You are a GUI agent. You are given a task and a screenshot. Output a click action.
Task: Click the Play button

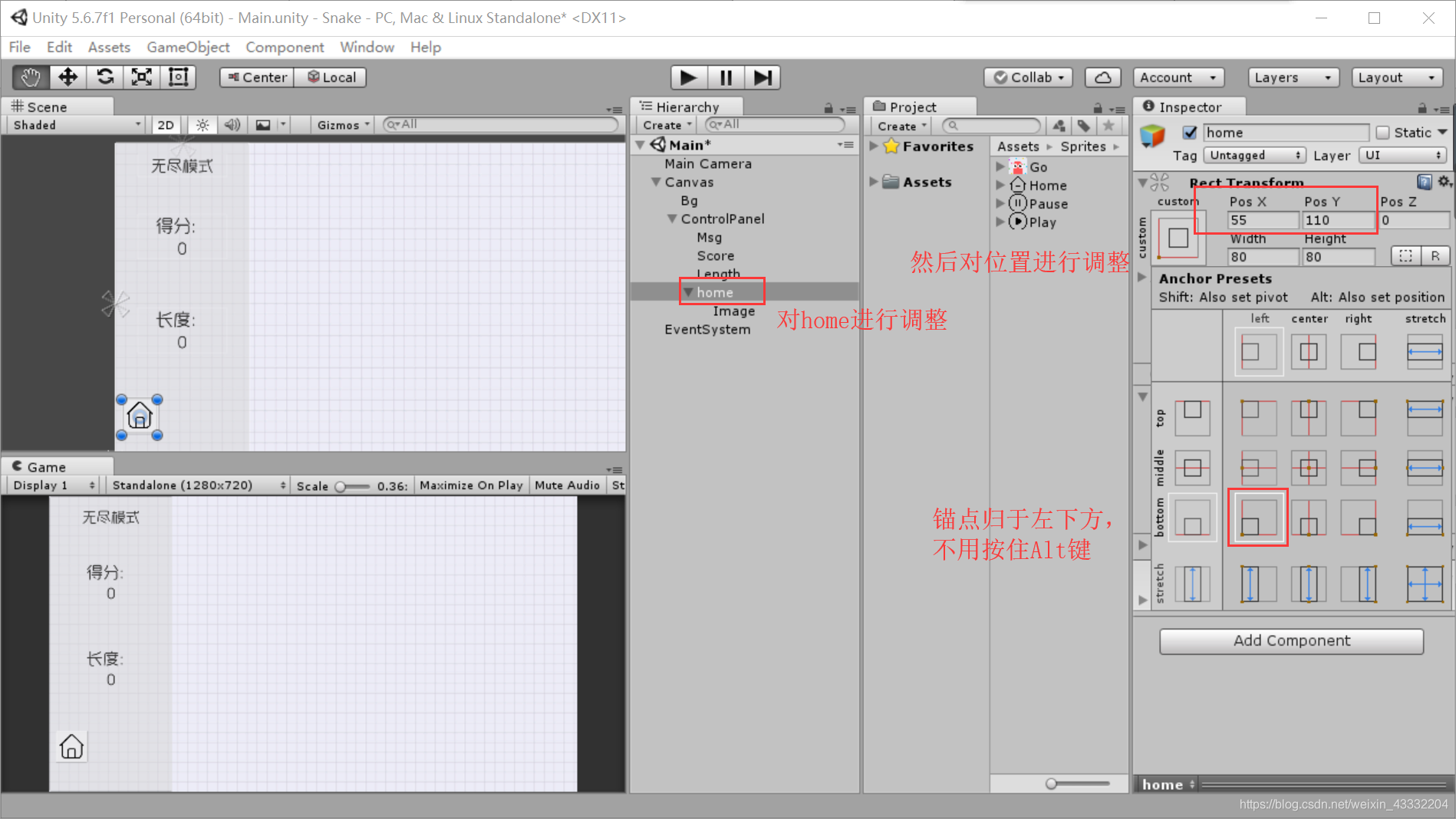[x=688, y=77]
